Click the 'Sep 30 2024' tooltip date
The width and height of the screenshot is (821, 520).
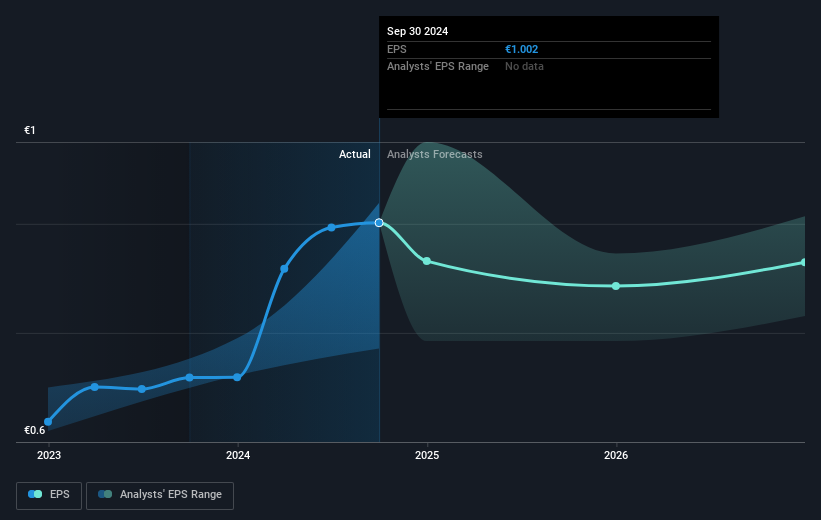click(417, 31)
